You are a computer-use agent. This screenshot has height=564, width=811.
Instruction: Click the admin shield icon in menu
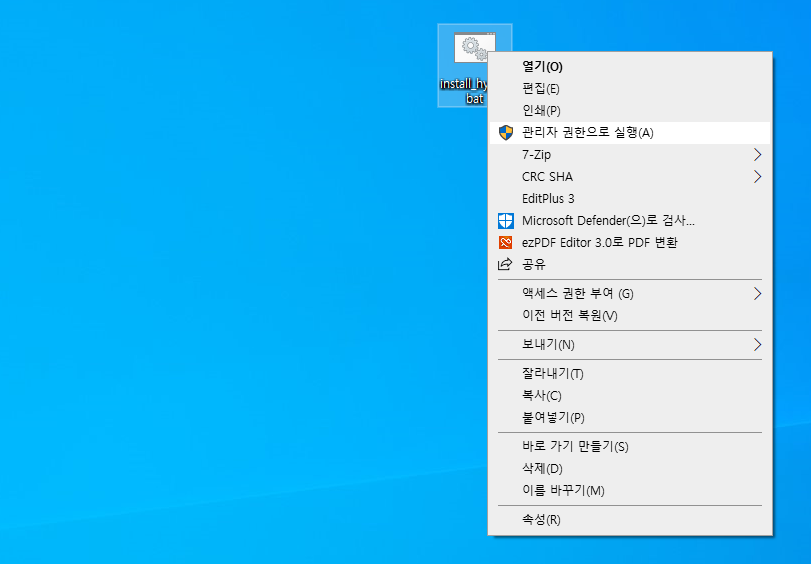[505, 132]
